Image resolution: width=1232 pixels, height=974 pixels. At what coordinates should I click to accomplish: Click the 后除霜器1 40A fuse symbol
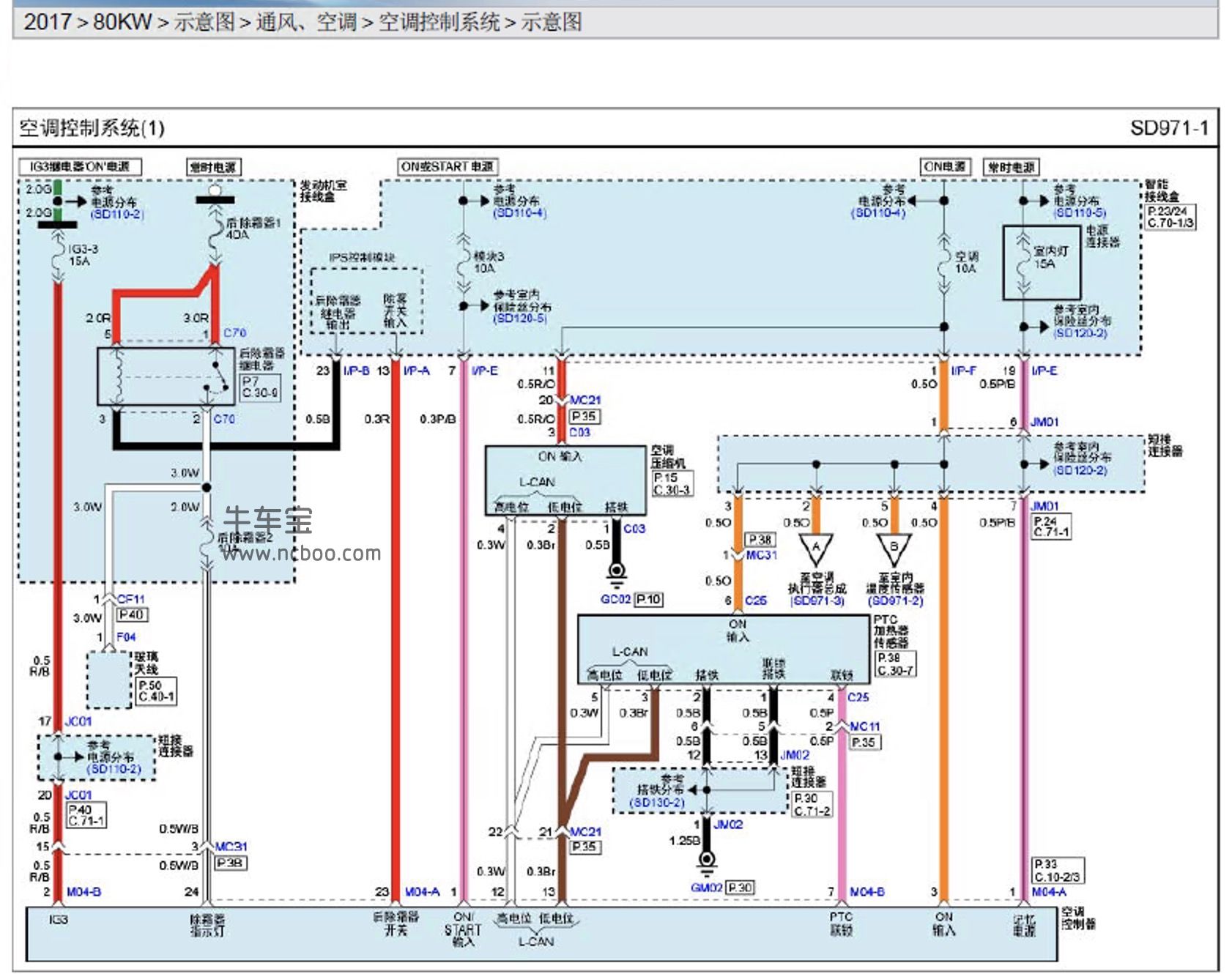point(215,234)
